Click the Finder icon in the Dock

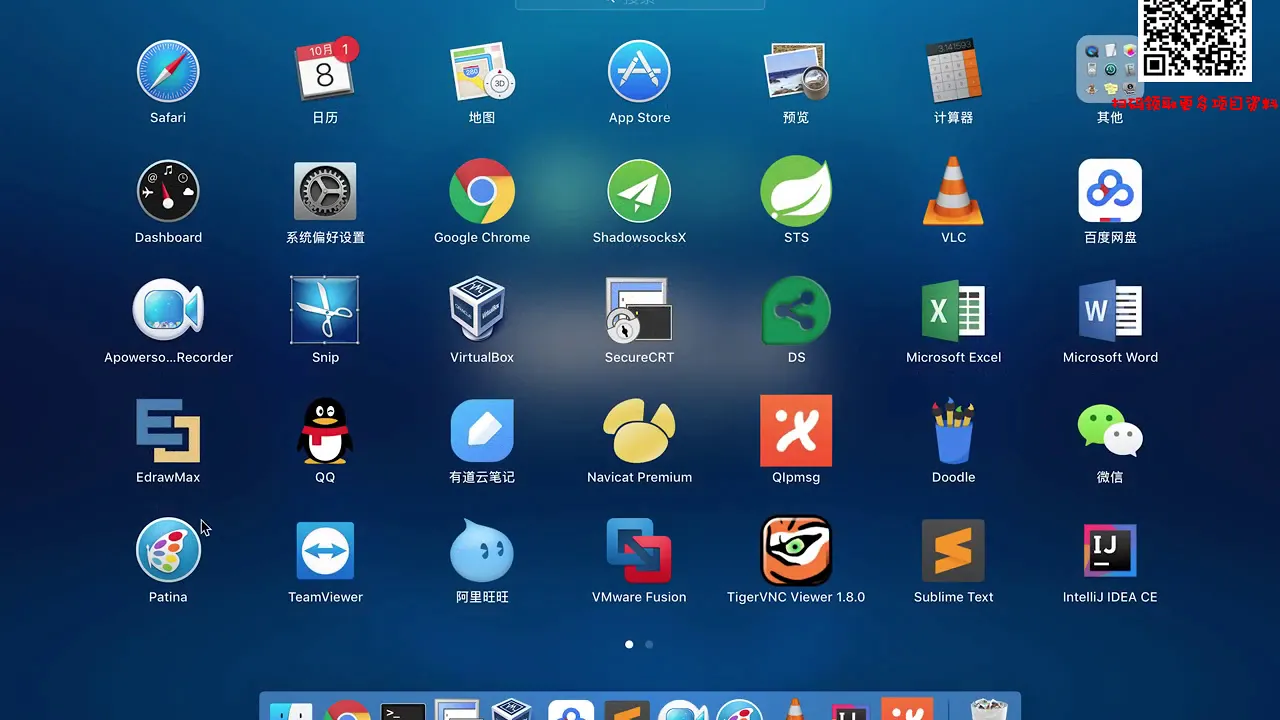pyautogui.click(x=290, y=711)
